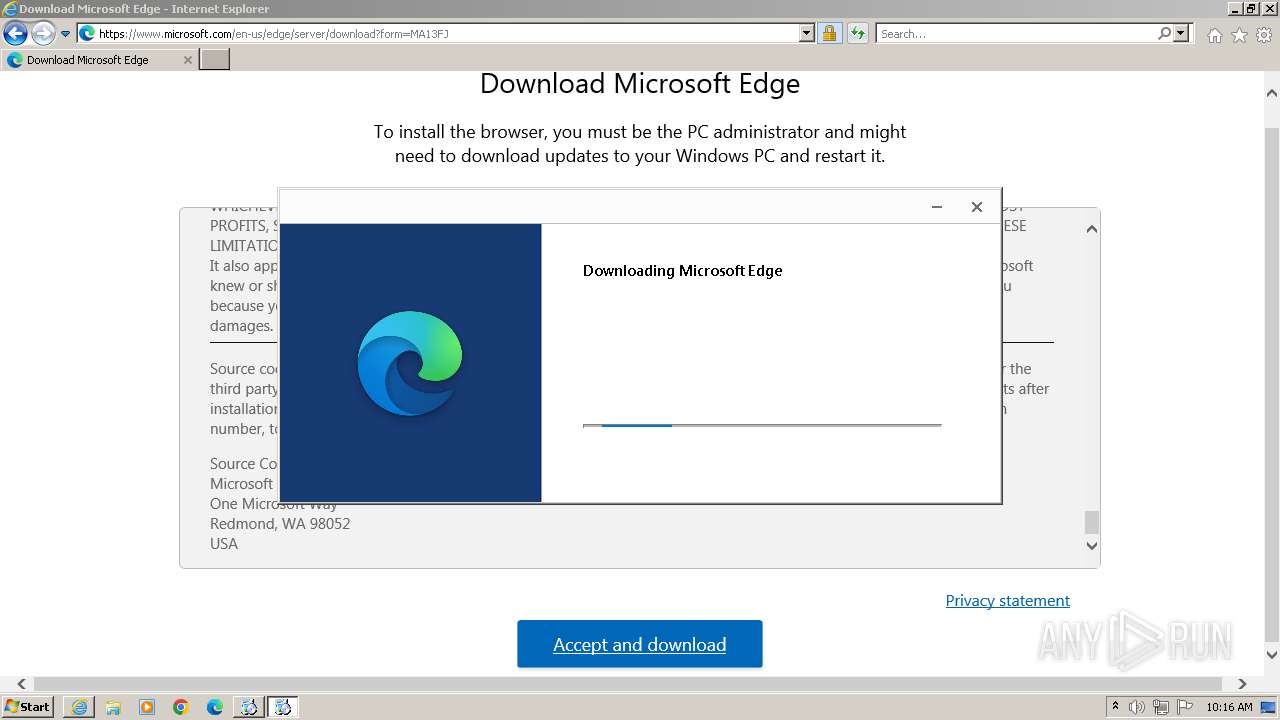Launch Windows Media Player from taskbar
This screenshot has height=720, width=1280.
click(x=147, y=707)
